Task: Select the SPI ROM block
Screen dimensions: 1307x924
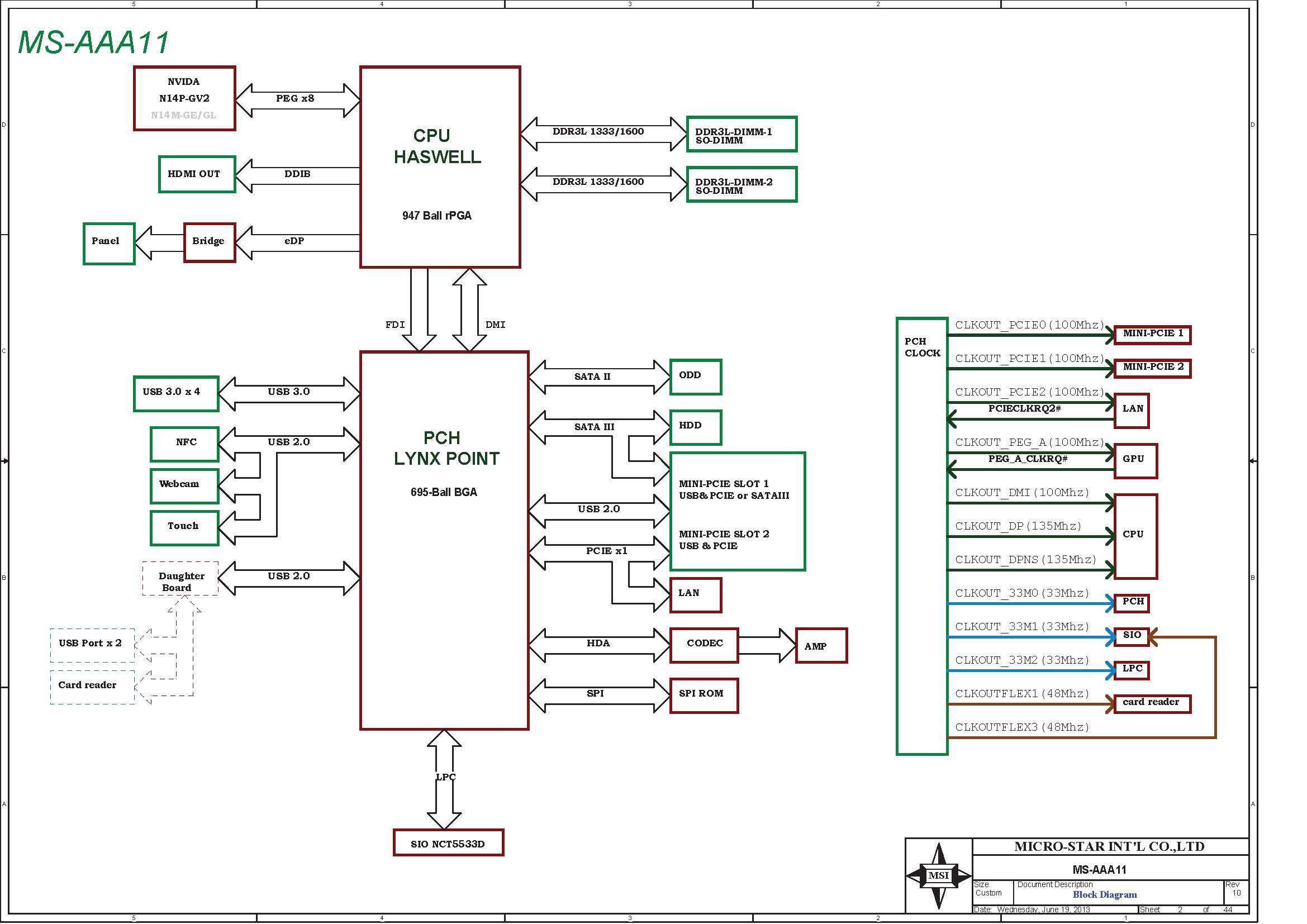Action: click(704, 696)
